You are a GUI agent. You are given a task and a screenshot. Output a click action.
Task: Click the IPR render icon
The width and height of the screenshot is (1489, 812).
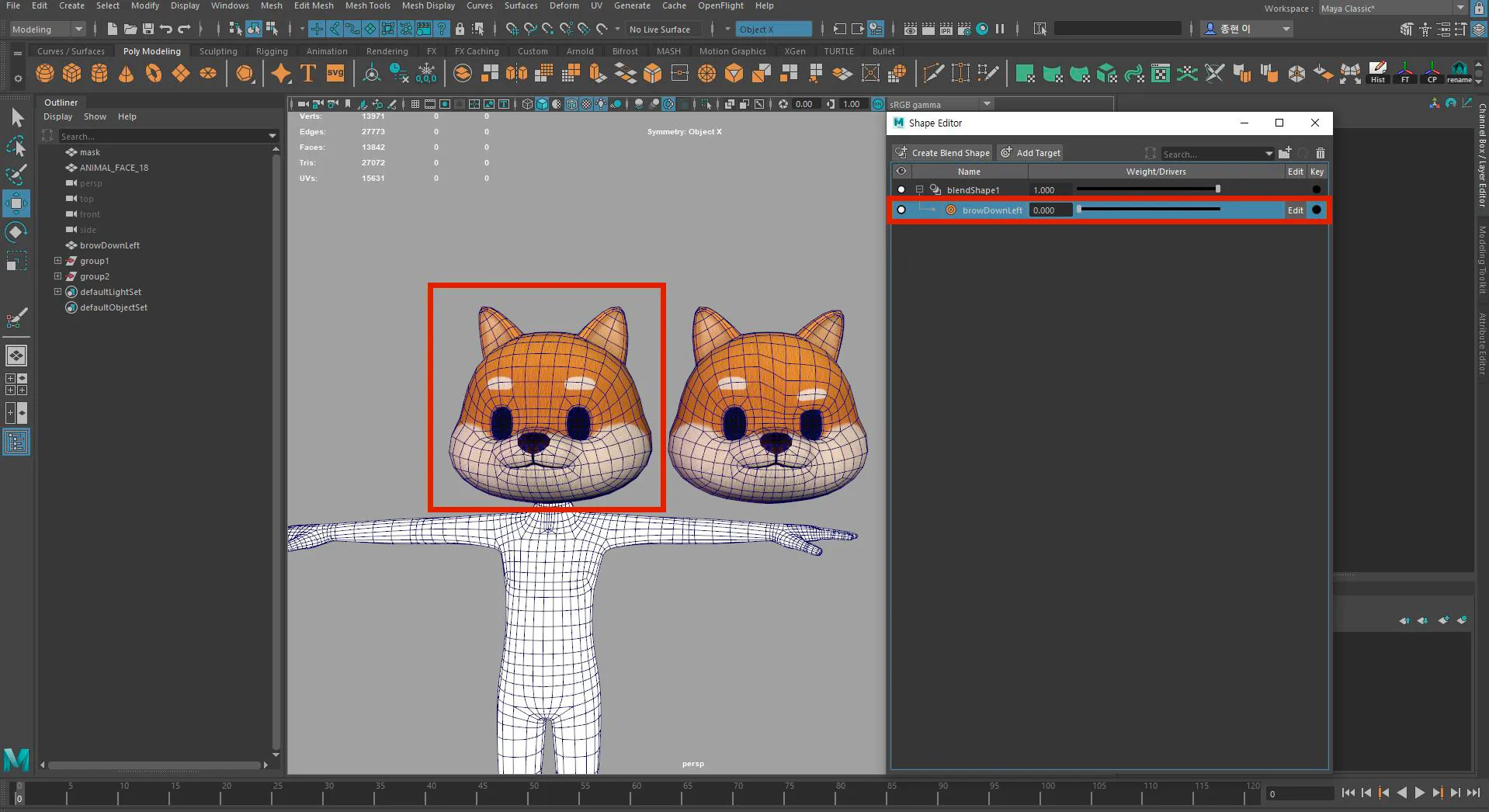(x=946, y=29)
